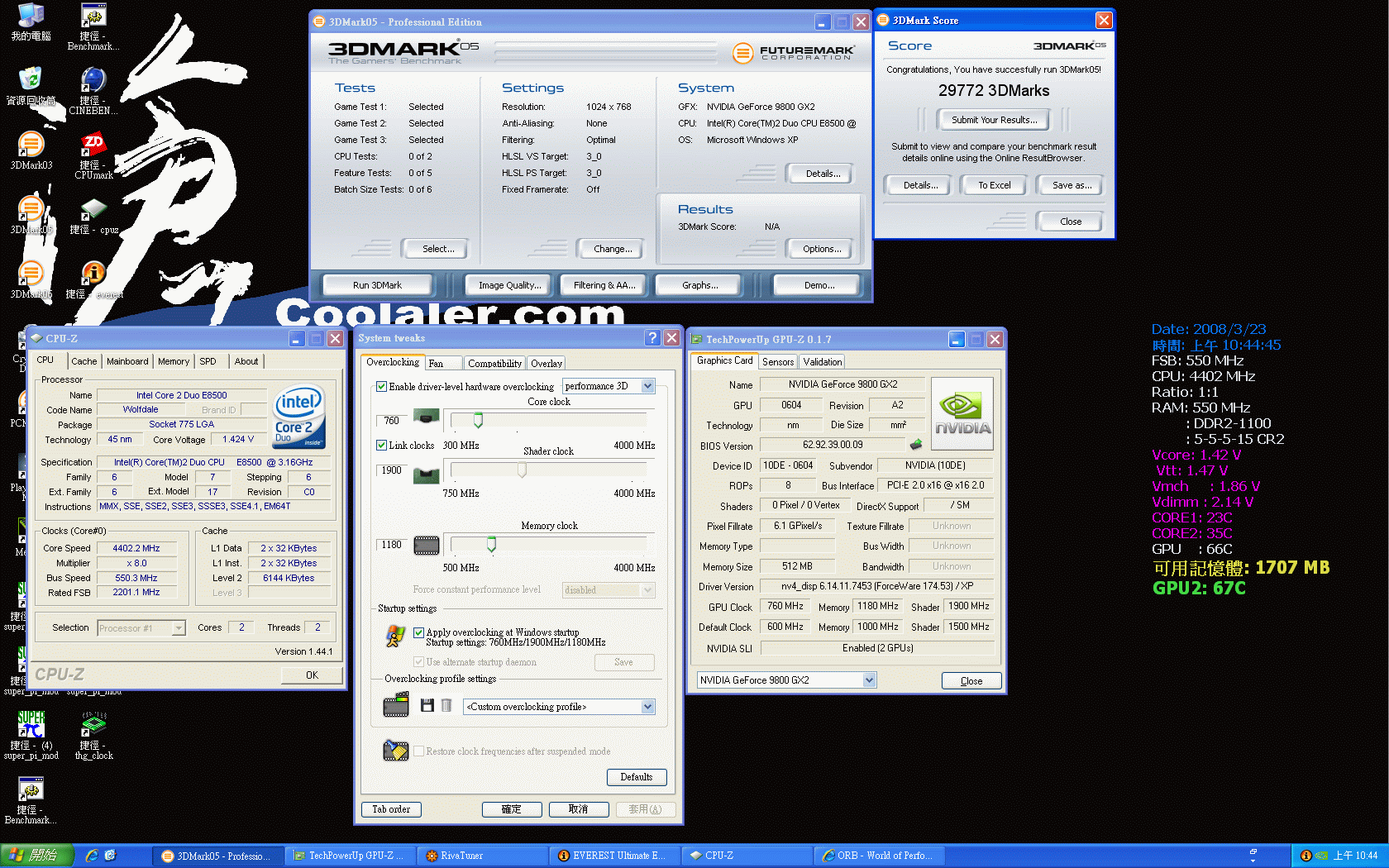The width and height of the screenshot is (1389, 868).
Task: Switch to CPU-Z Cache tab
Action: point(84,361)
